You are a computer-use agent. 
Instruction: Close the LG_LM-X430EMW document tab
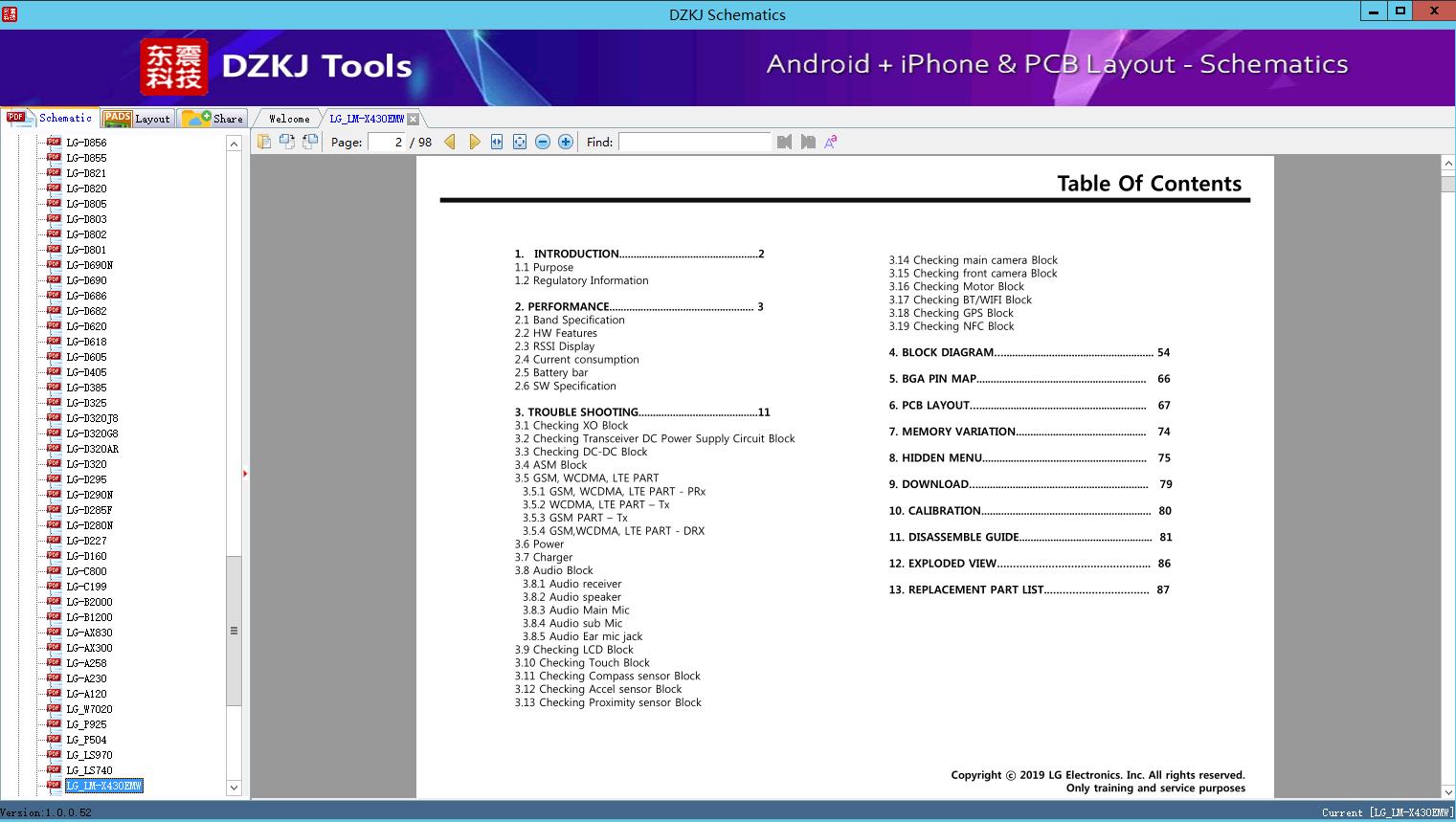(x=413, y=120)
